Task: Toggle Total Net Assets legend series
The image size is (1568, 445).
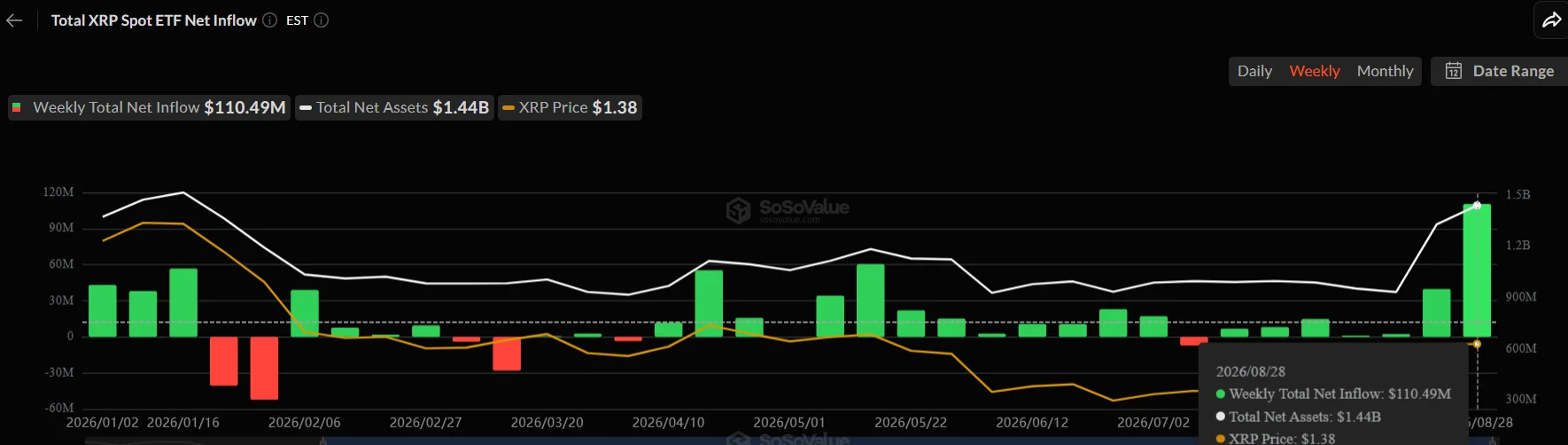Action: tap(394, 107)
